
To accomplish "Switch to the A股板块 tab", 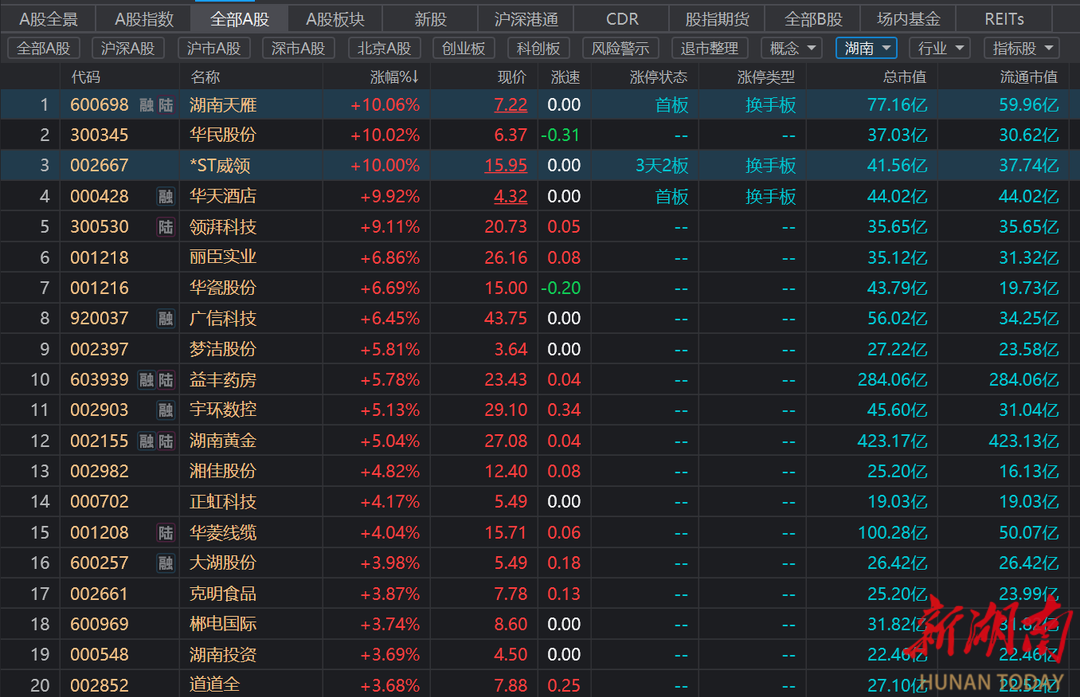I will (x=335, y=19).
